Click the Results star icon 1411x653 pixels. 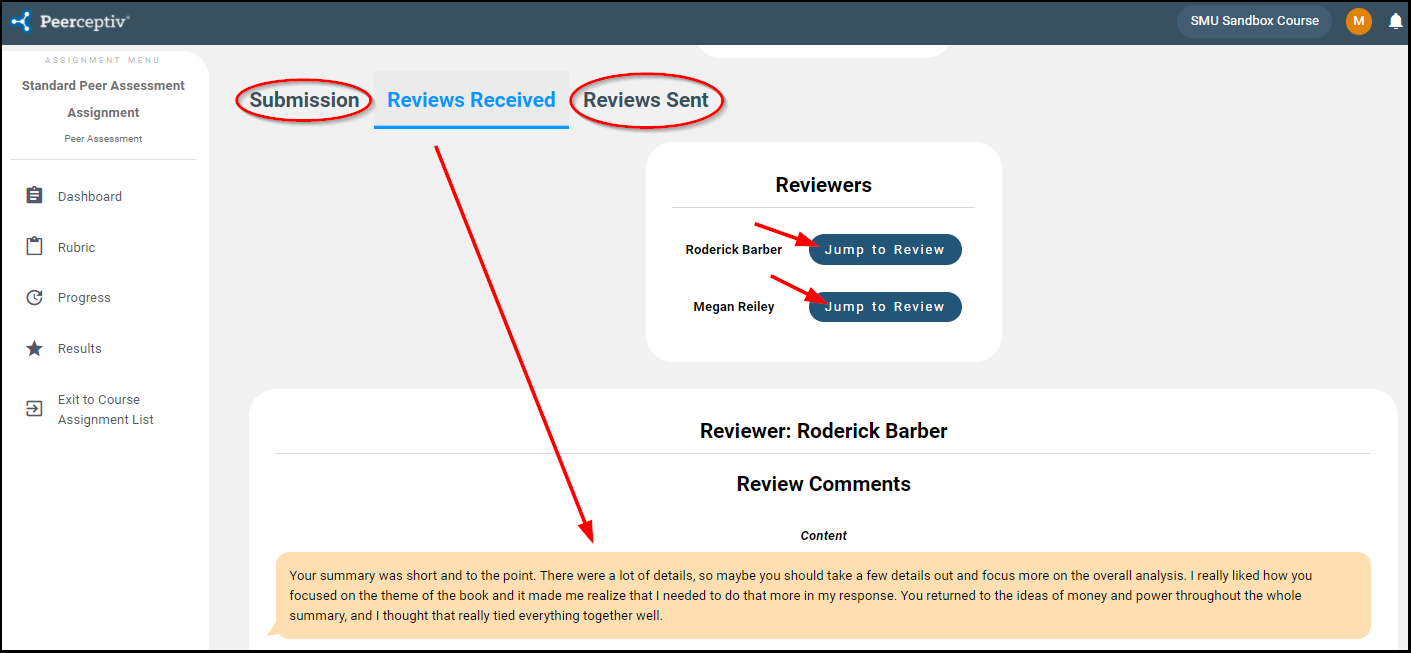35,349
